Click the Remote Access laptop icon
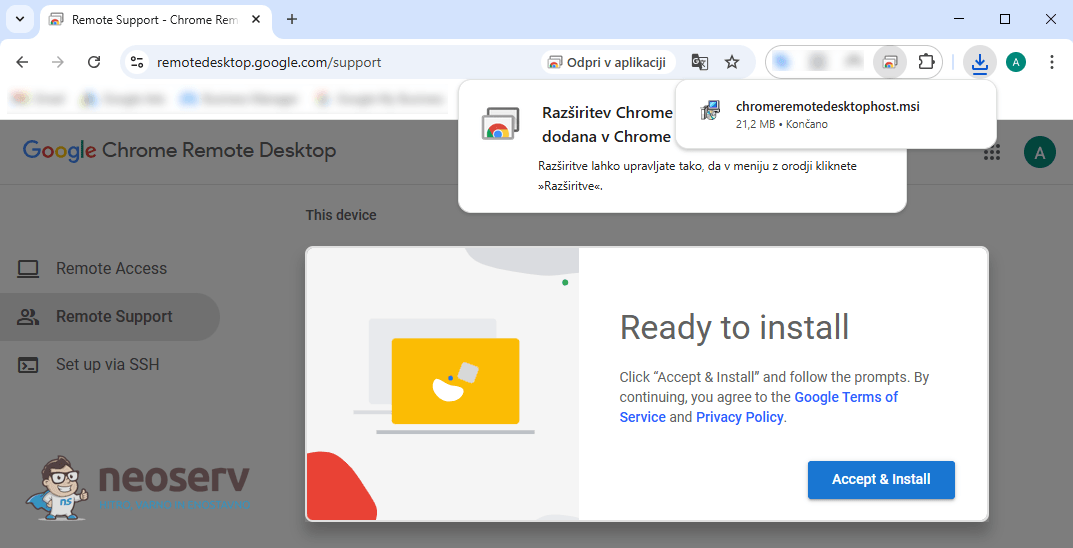Screen dimensions: 1073x548 [x=27, y=268]
